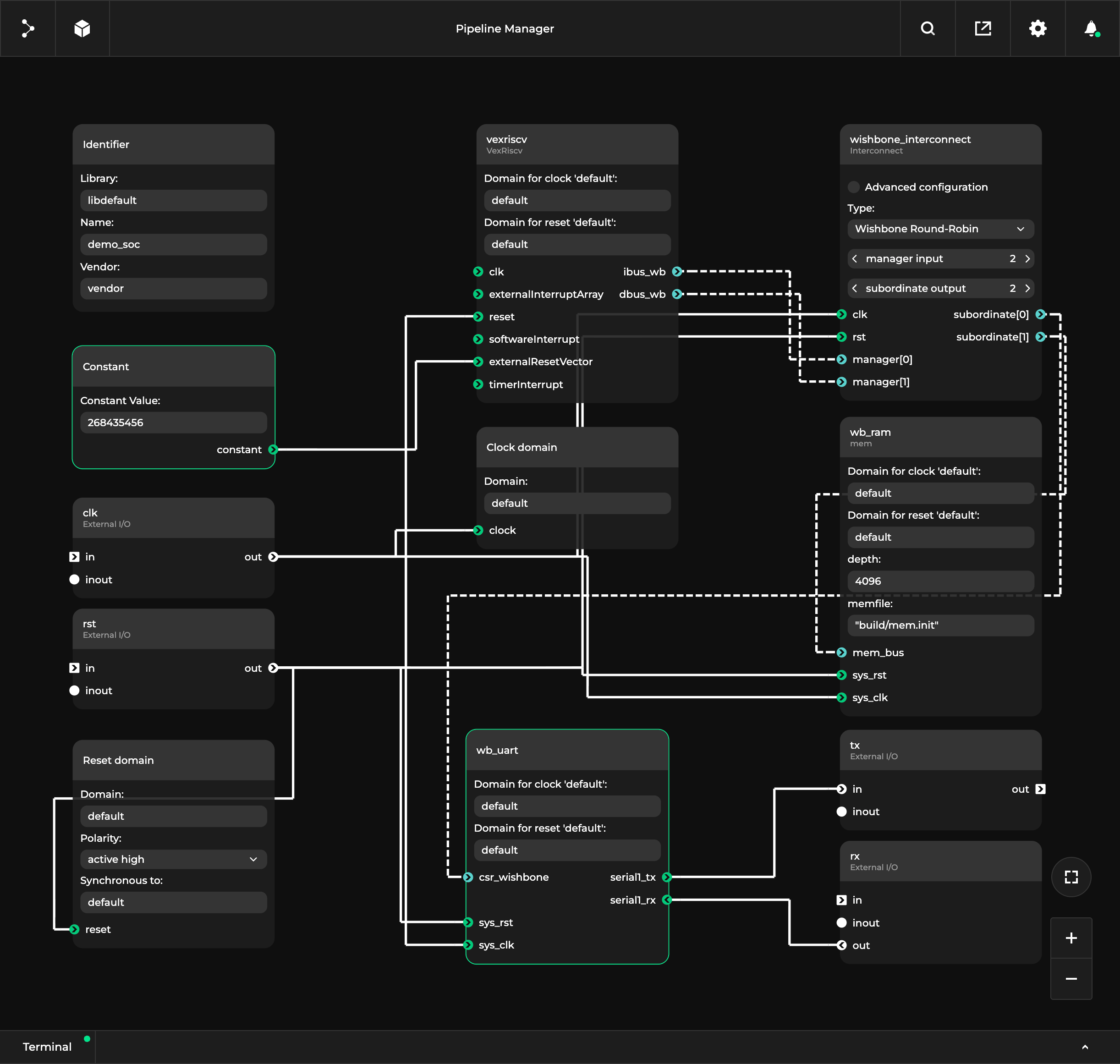Increase subordinate output count with right arrow
The image size is (1120, 1064).
pos(1027,288)
